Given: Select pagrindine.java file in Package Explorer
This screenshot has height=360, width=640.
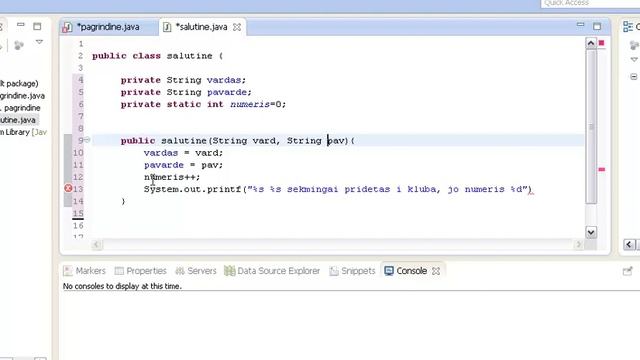Looking at the screenshot, I should pos(22,96).
